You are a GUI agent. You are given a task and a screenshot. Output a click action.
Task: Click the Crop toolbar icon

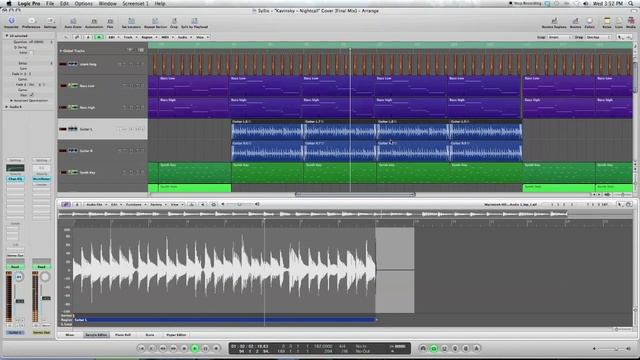pyautogui.click(x=174, y=22)
